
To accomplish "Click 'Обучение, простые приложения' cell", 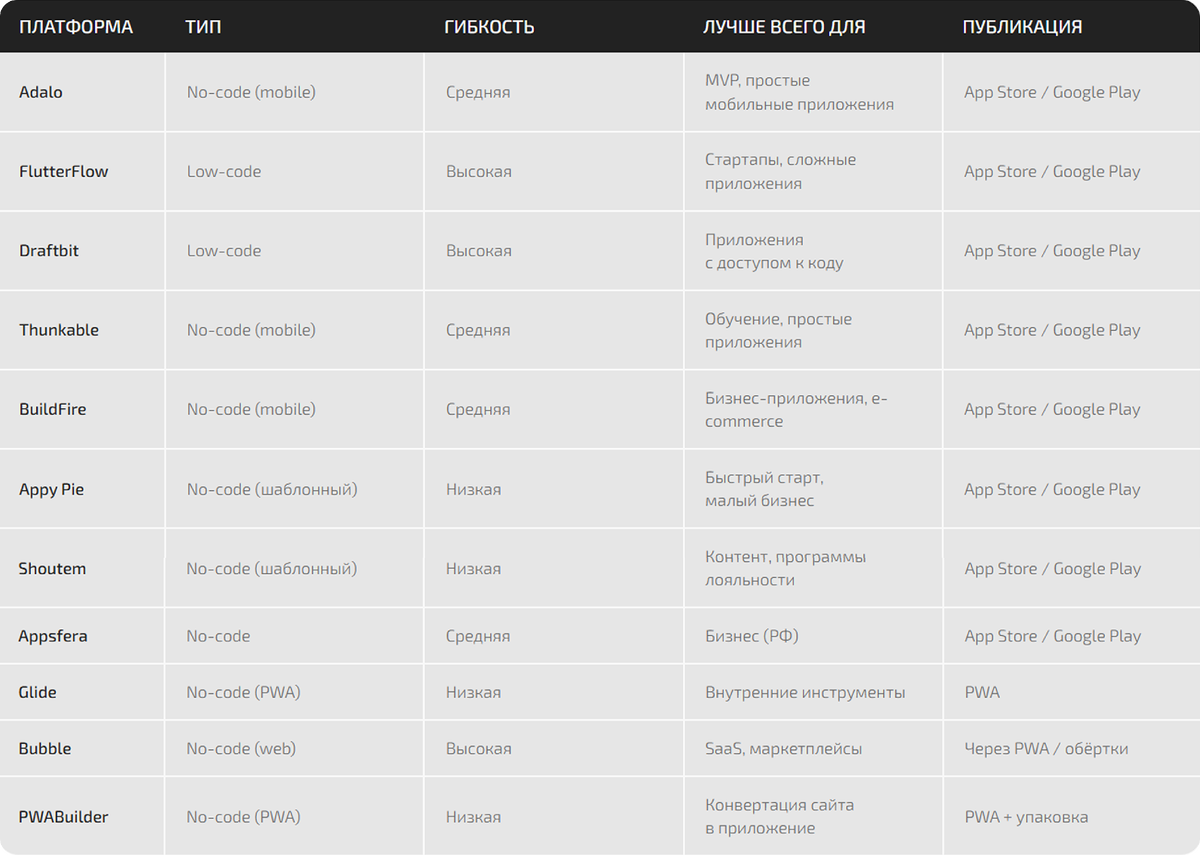I will 779,330.
